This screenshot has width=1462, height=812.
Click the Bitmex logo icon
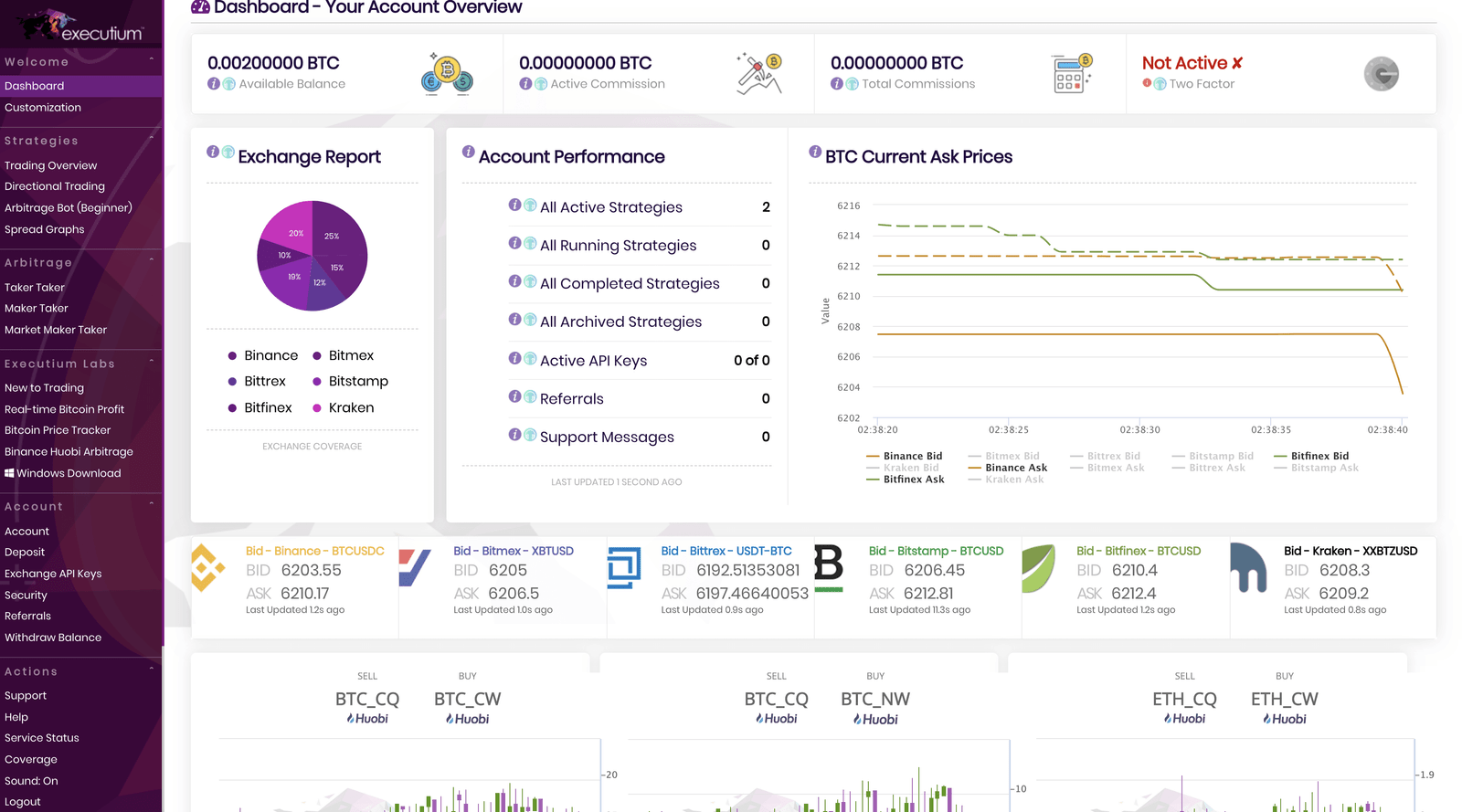point(414,567)
